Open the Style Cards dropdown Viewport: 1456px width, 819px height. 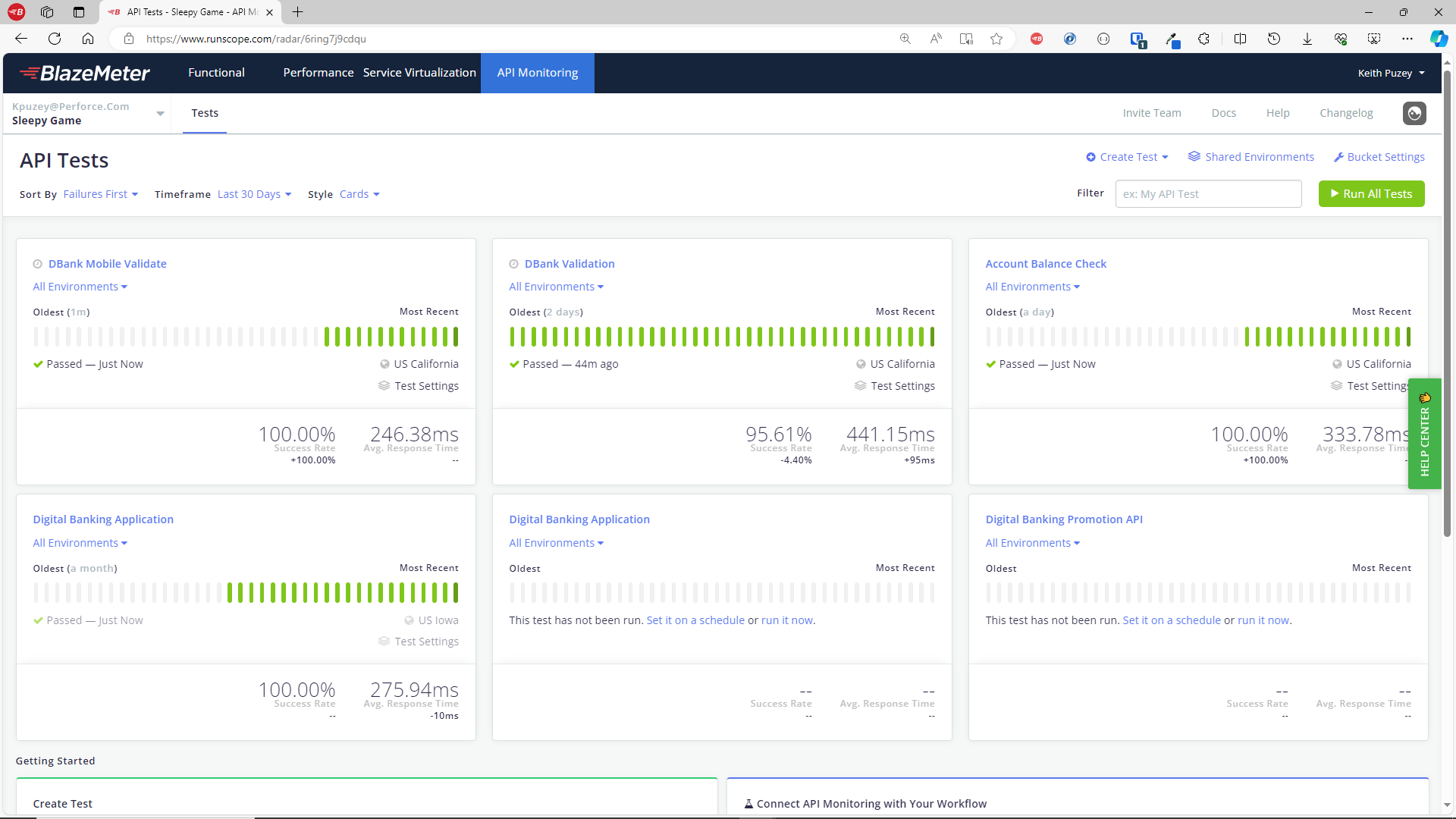coord(359,194)
